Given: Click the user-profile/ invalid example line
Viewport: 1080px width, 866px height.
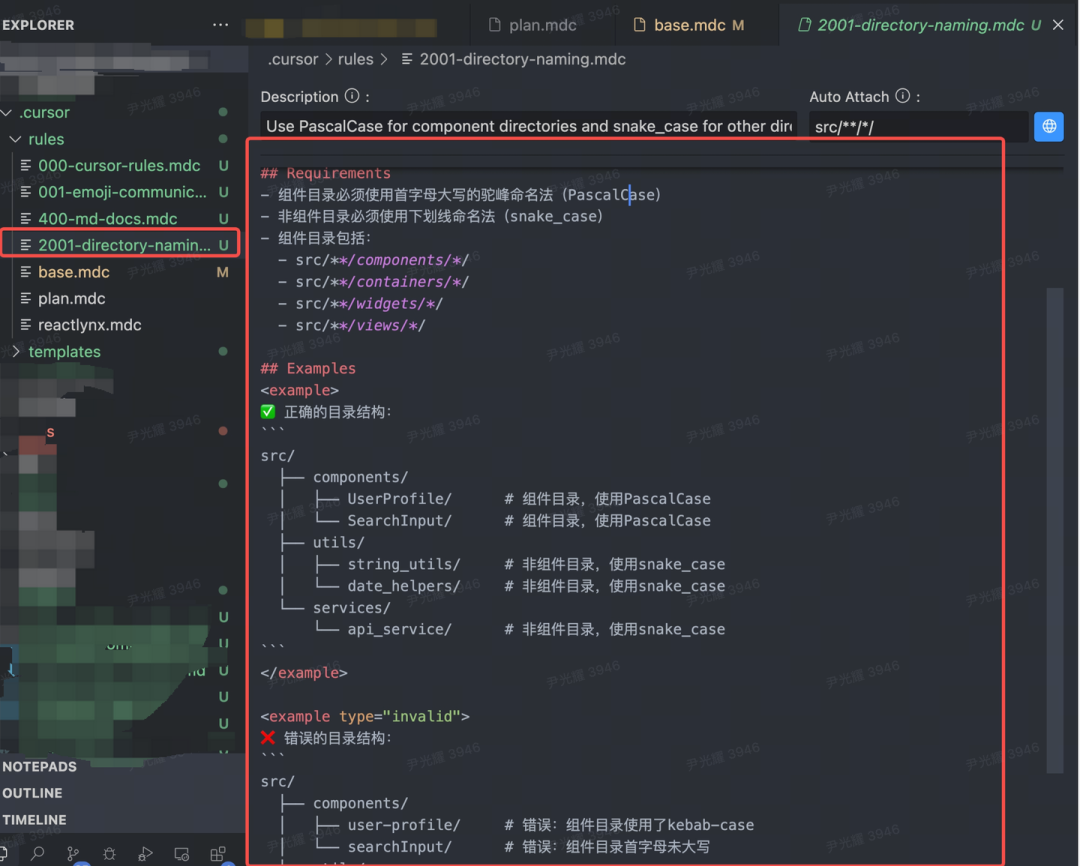Looking at the screenshot, I should coord(404,825).
